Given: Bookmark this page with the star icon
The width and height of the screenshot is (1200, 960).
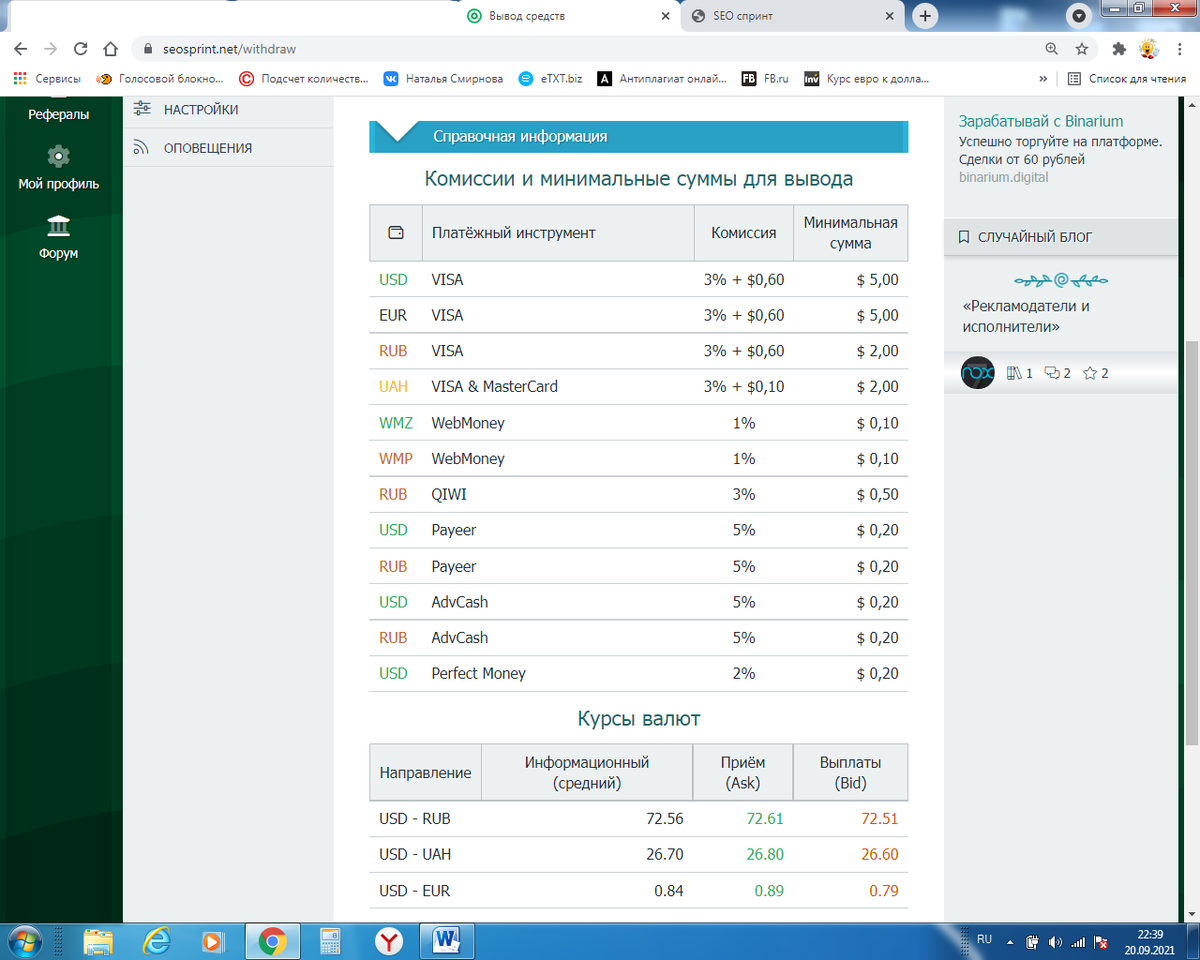Looking at the screenshot, I should pos(1081,48).
